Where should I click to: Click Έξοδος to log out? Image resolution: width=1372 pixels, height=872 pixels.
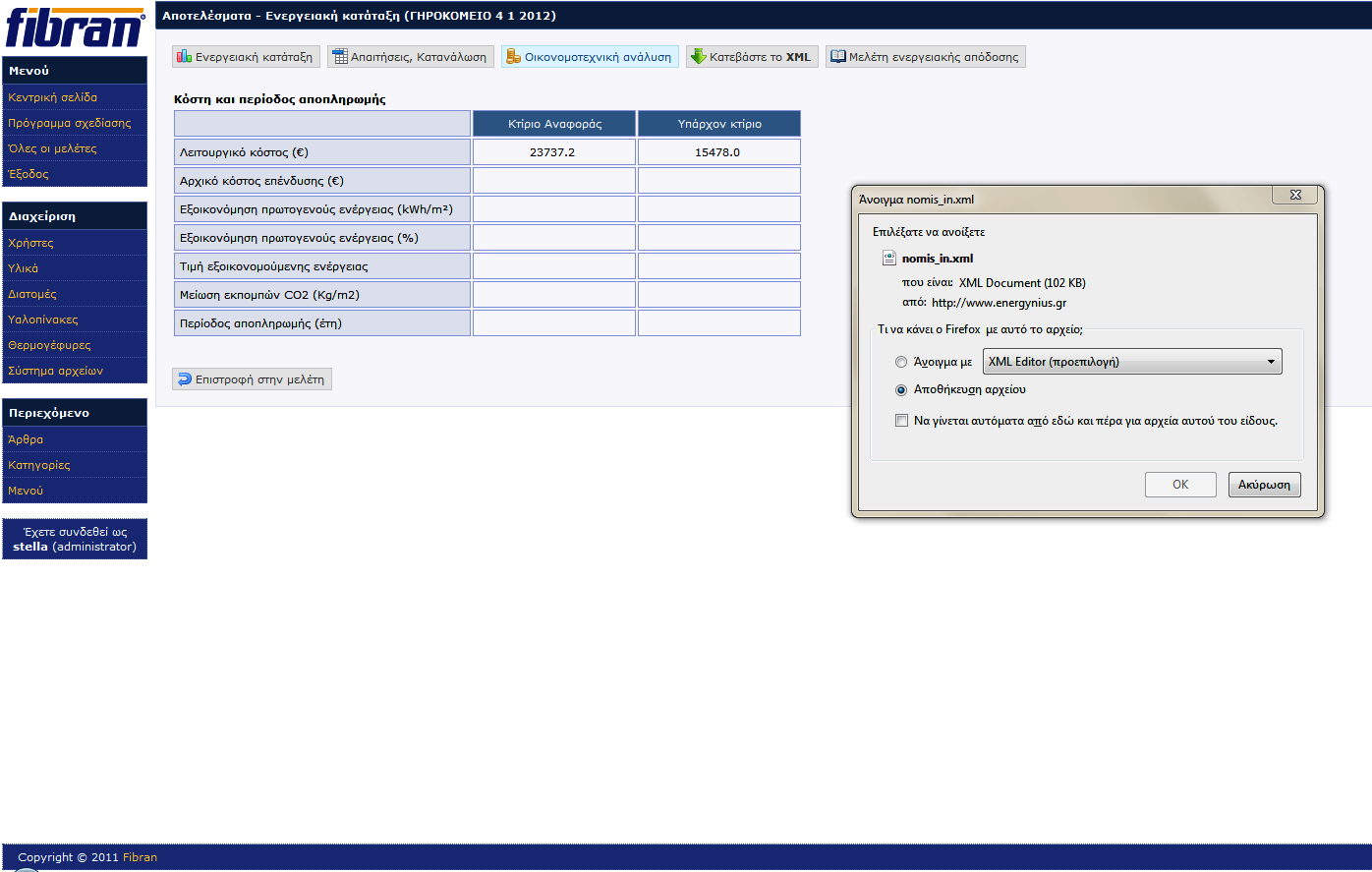pos(29,174)
